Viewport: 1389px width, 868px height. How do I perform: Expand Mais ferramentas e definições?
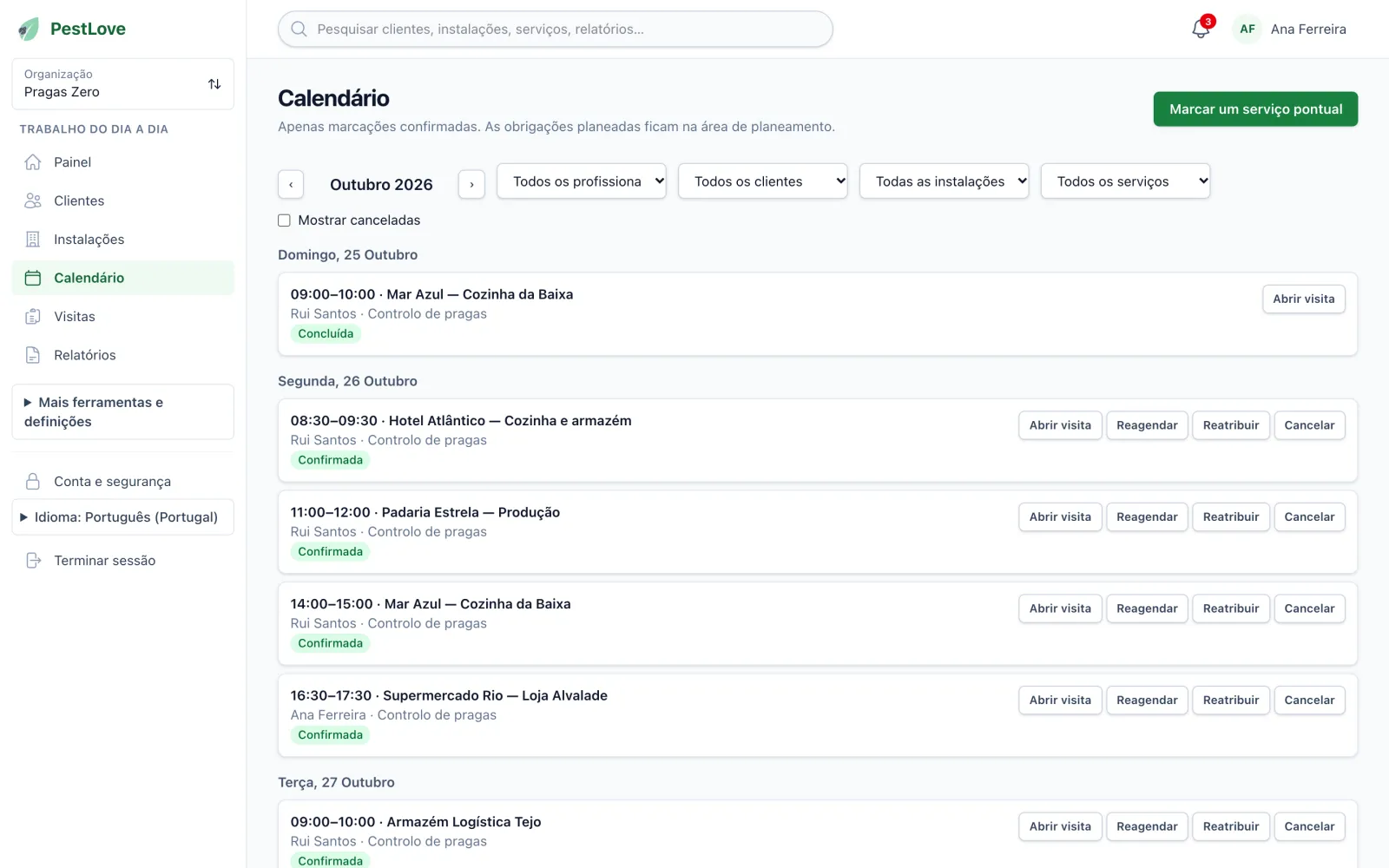[123, 412]
